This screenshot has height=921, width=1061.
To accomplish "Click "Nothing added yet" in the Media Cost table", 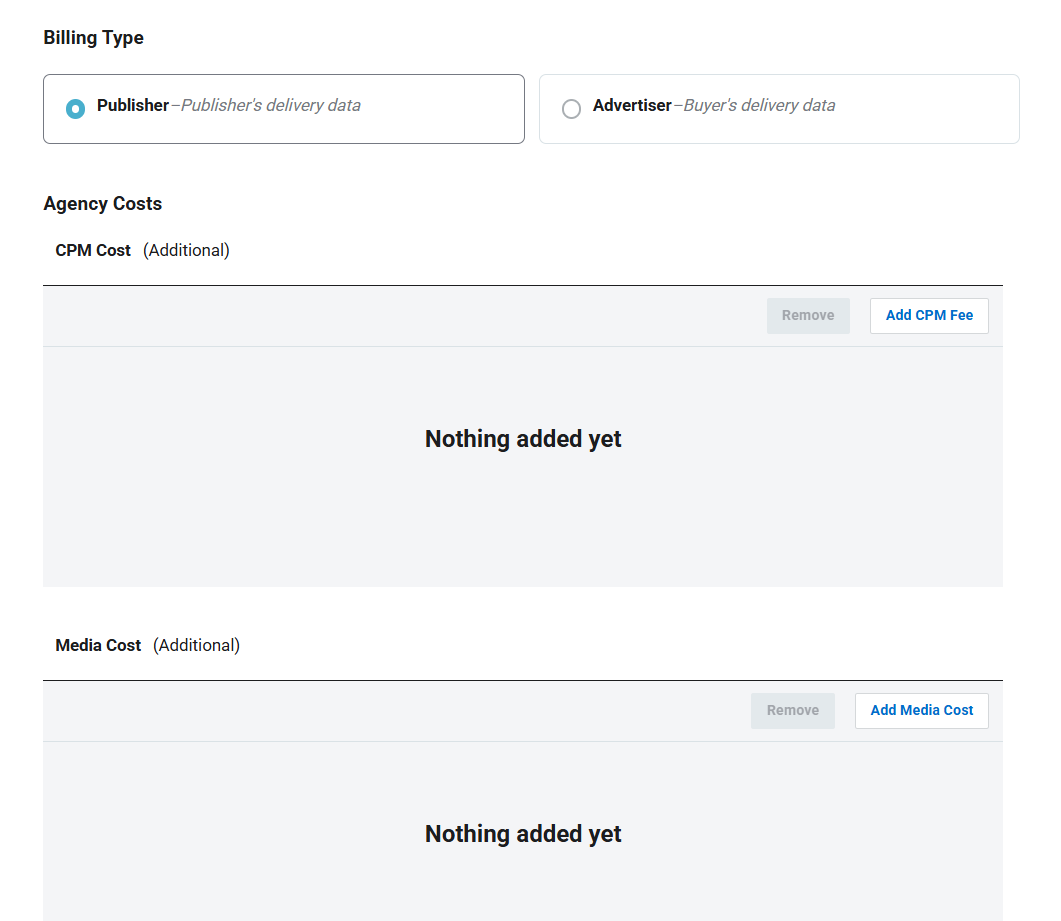I will [523, 834].
